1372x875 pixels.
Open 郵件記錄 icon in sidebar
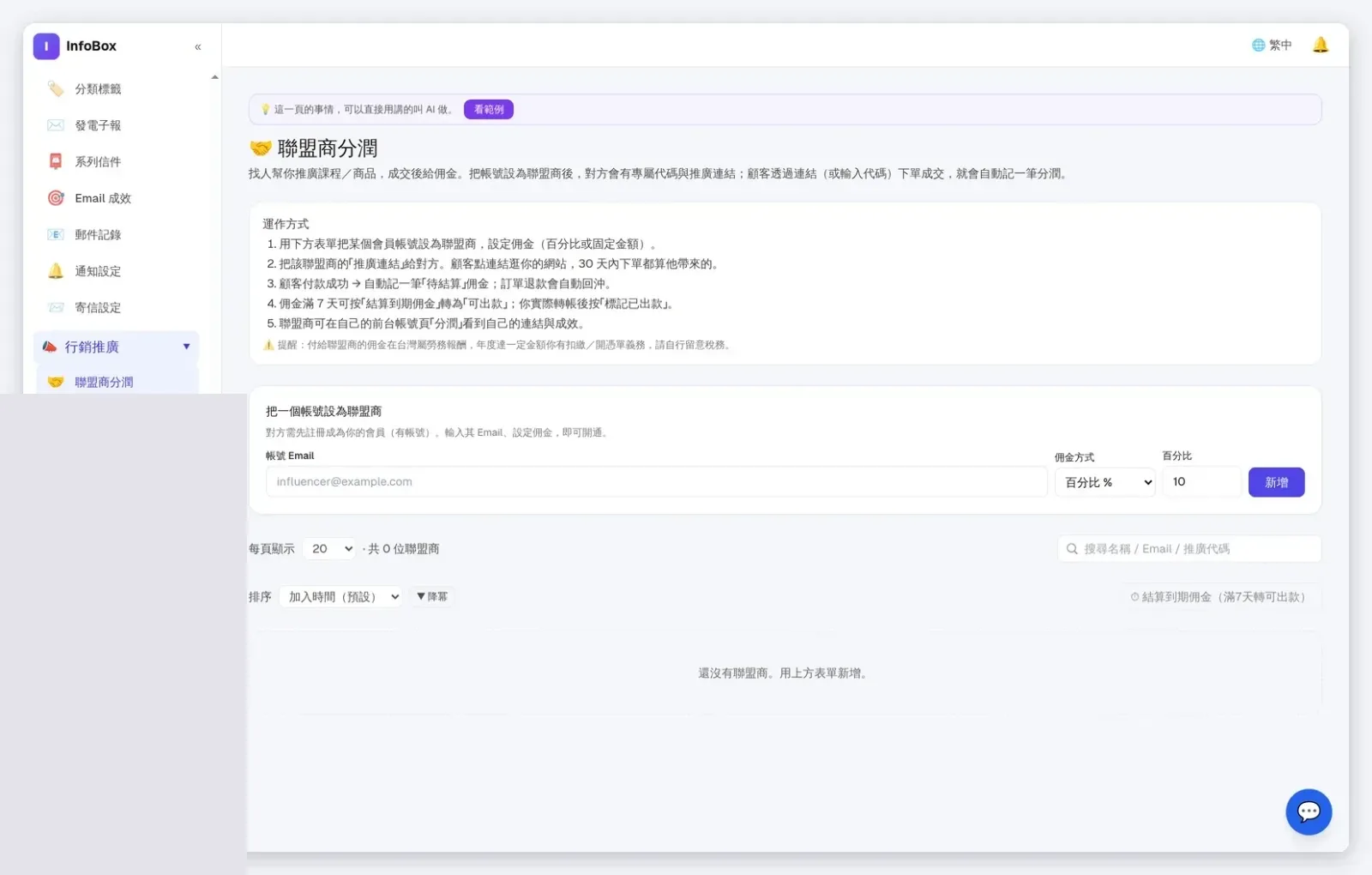(56, 234)
